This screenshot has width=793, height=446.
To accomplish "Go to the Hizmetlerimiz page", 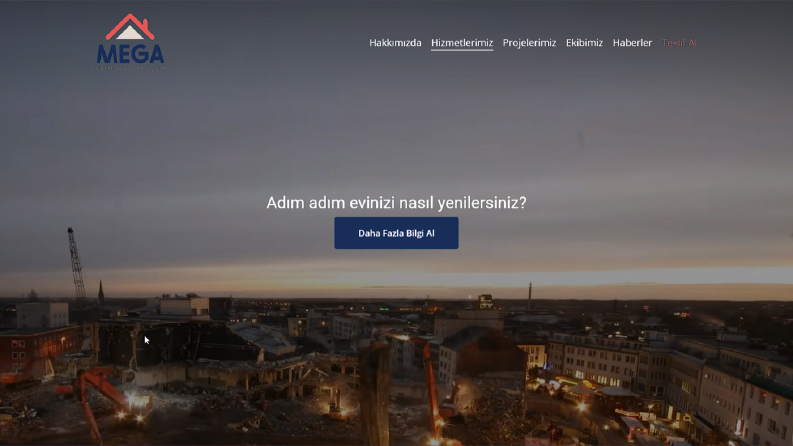I will (462, 43).
